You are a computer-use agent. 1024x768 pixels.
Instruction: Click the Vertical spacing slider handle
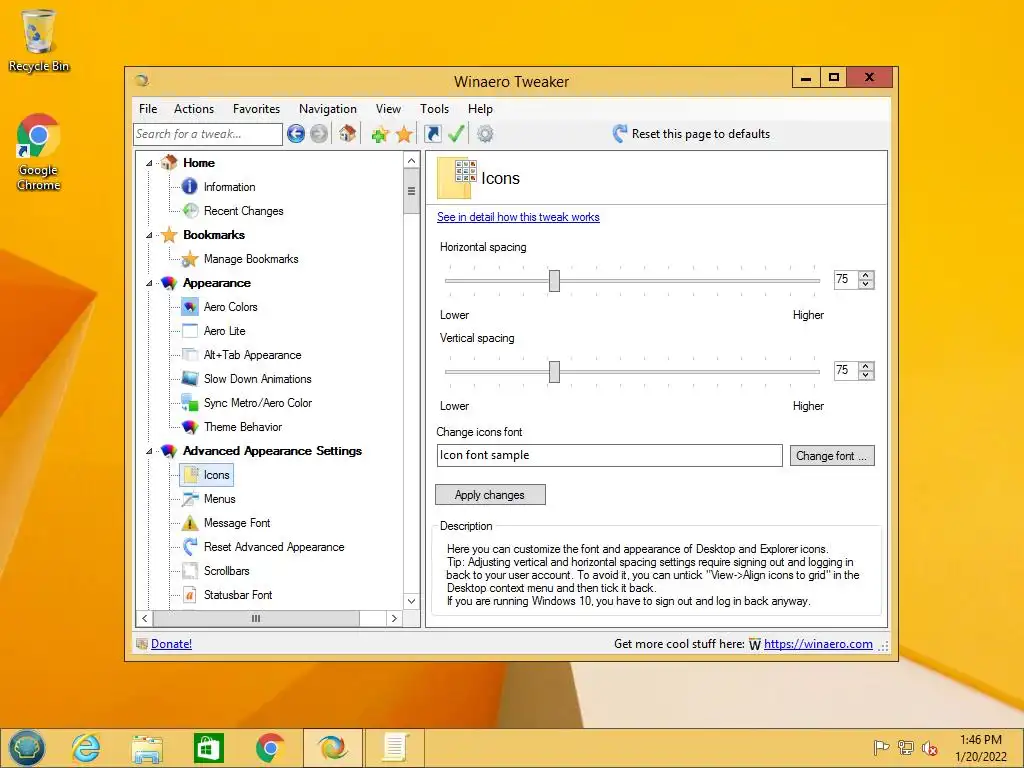(x=554, y=372)
